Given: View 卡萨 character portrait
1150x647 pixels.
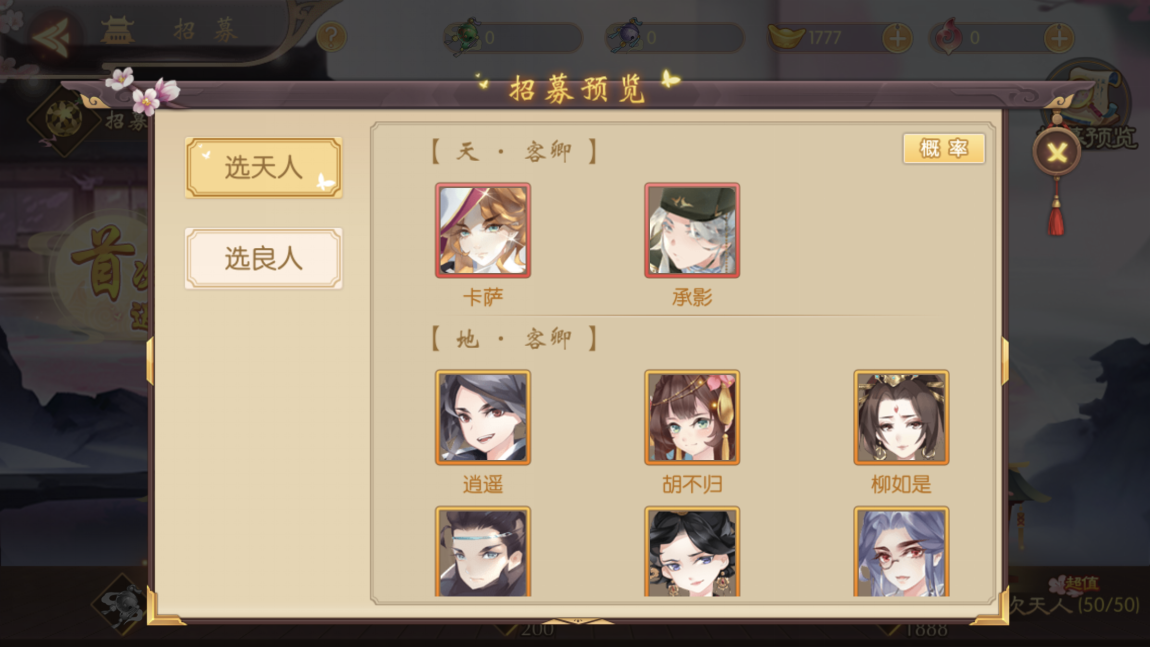Looking at the screenshot, I should (x=483, y=230).
